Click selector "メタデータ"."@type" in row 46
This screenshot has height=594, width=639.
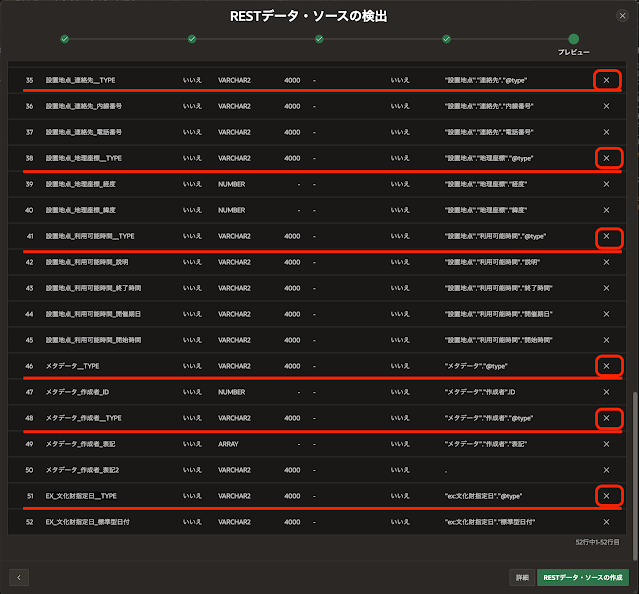(x=476, y=366)
